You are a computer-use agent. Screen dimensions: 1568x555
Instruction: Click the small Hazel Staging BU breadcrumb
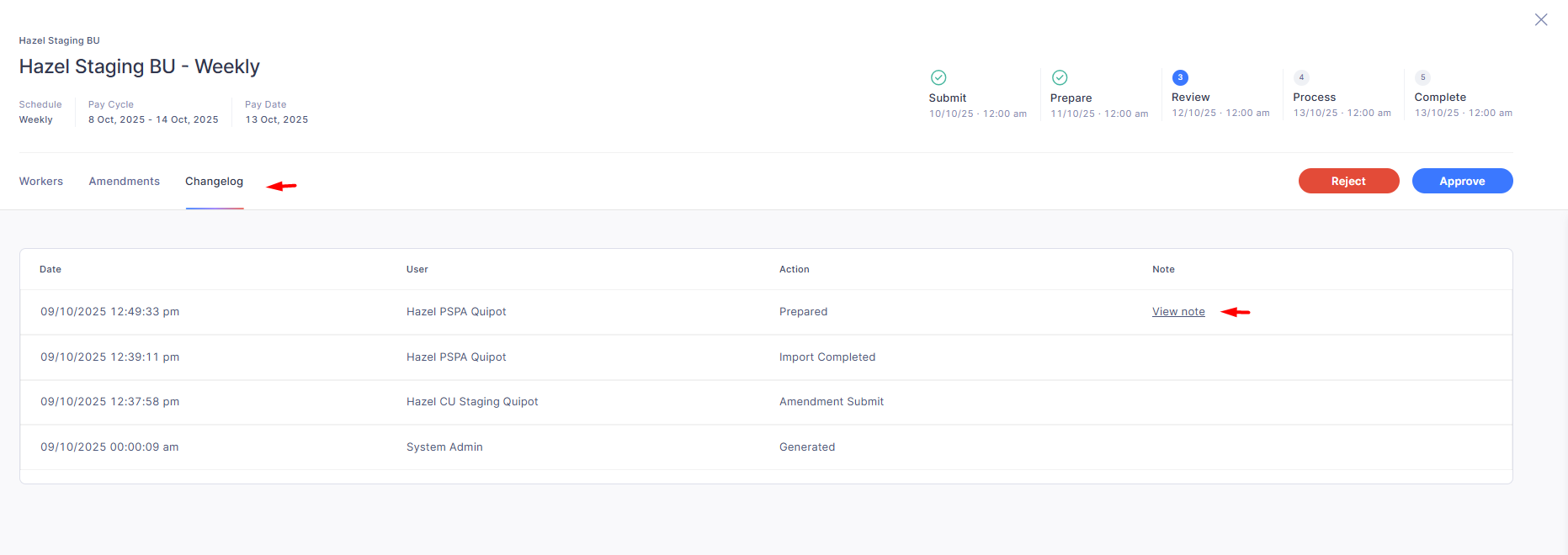[x=60, y=40]
